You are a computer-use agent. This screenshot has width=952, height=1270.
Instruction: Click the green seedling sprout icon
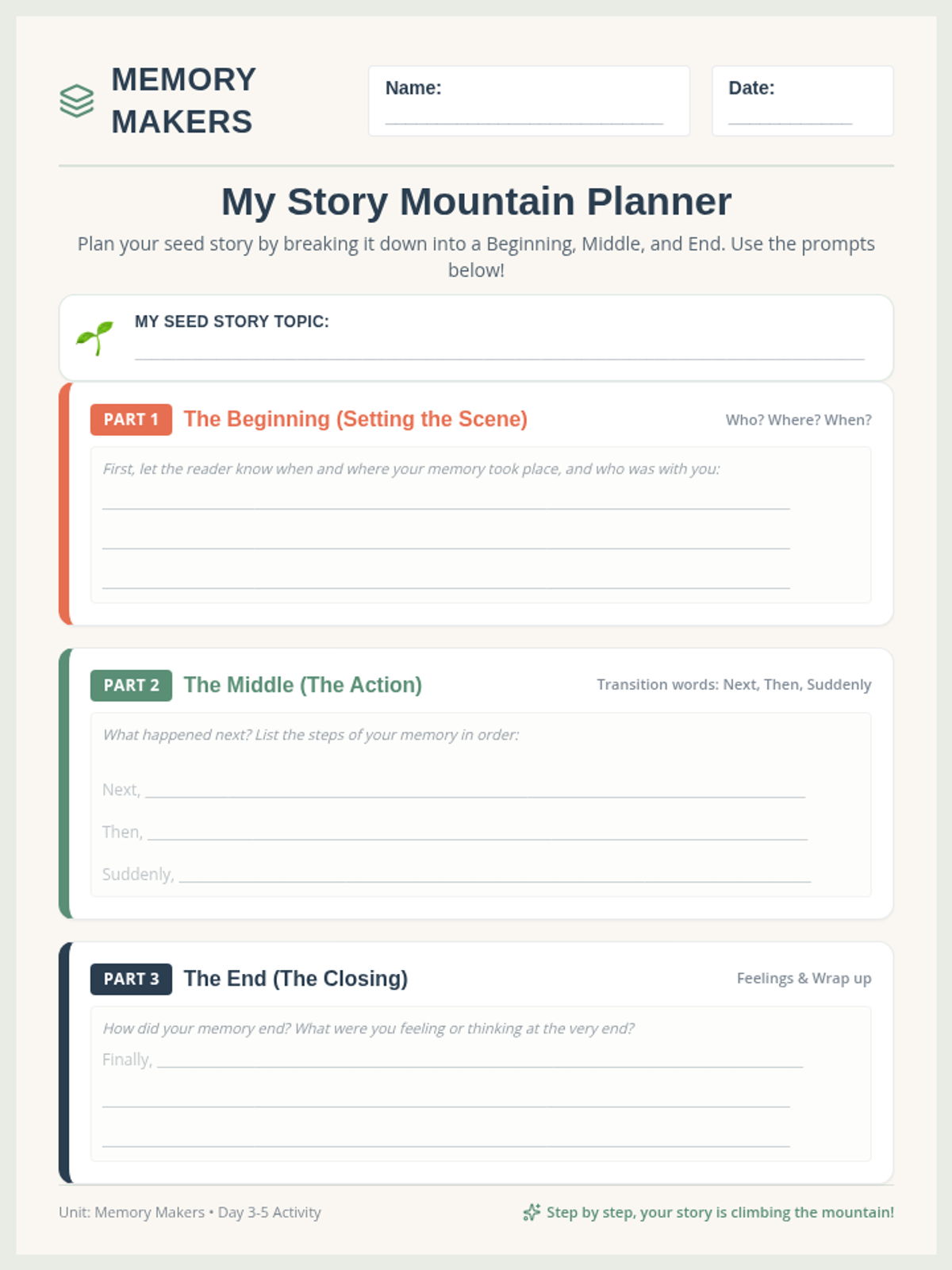click(x=94, y=338)
